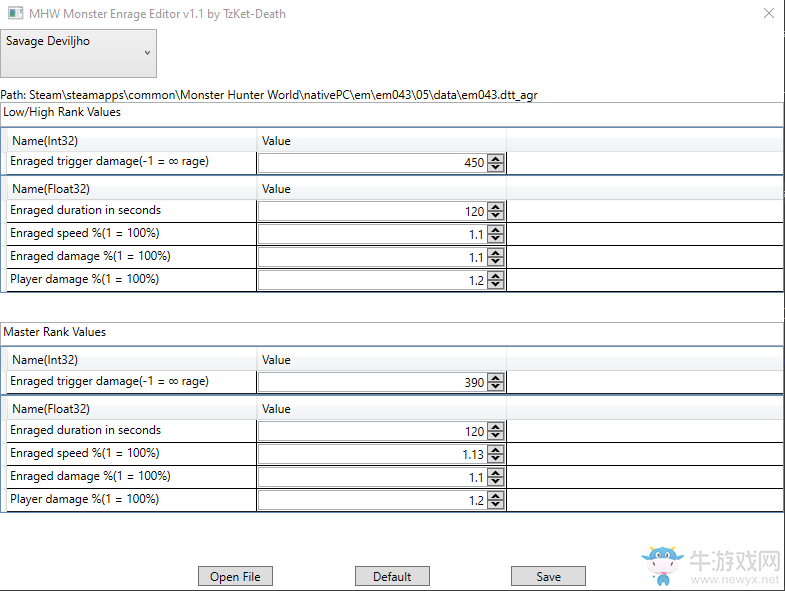Decrease Master Rank enraged trigger damage with down arrow
The image size is (785, 591).
[x=496, y=387]
